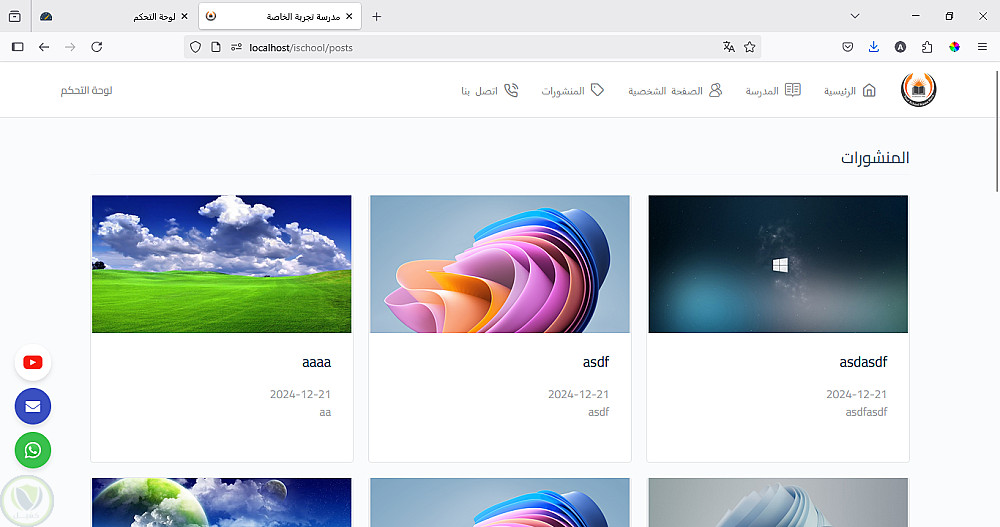Click the tag icon beside المنشورات
The image size is (1000, 527).
[598, 91]
